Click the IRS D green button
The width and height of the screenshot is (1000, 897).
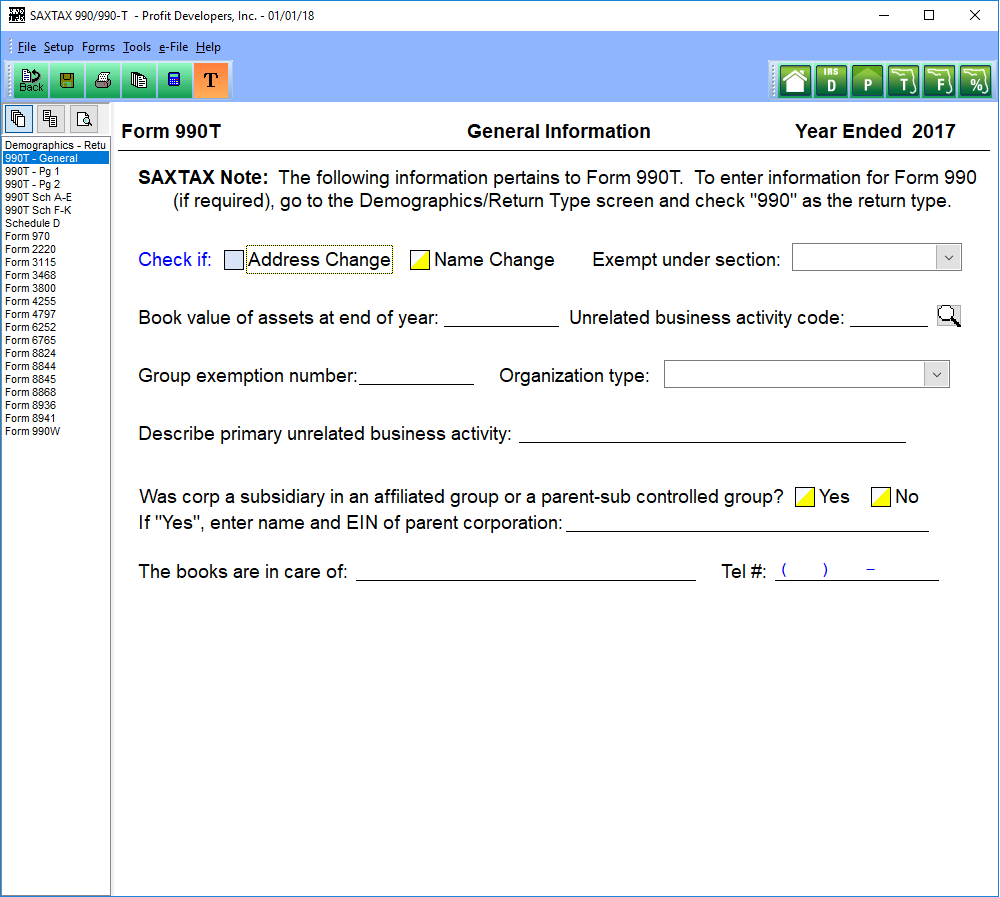(831, 82)
